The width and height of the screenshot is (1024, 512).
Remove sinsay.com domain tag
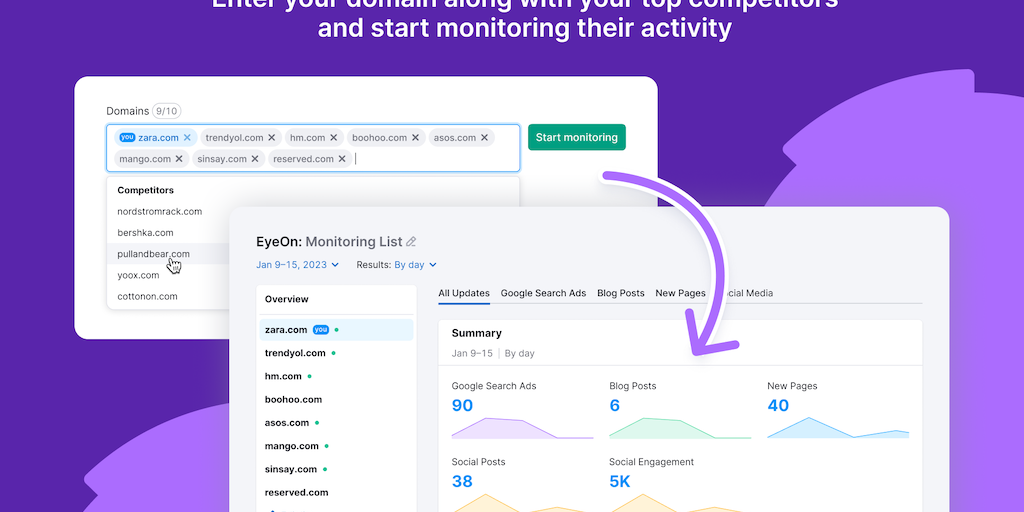coord(255,159)
